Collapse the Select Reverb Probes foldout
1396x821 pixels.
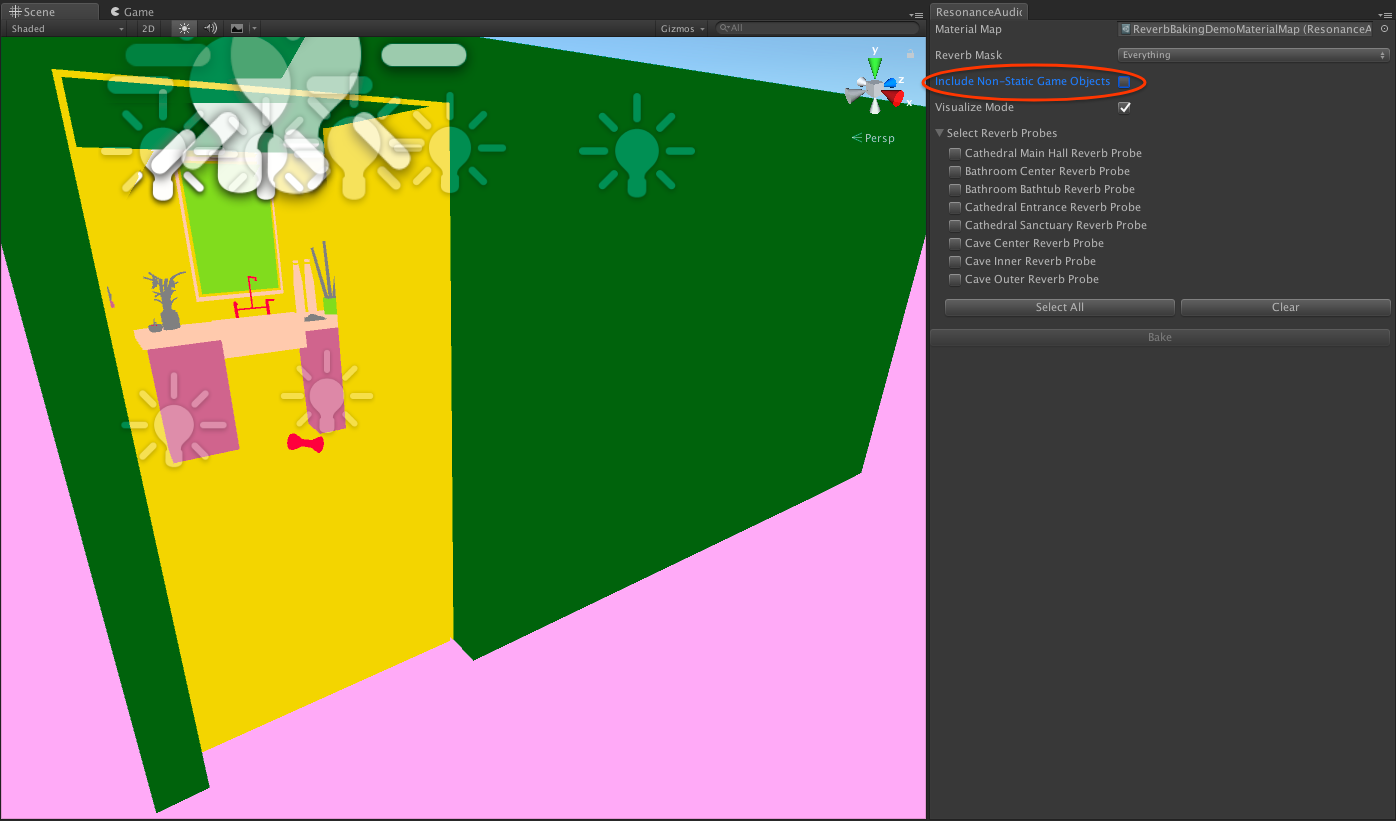pyautogui.click(x=940, y=133)
